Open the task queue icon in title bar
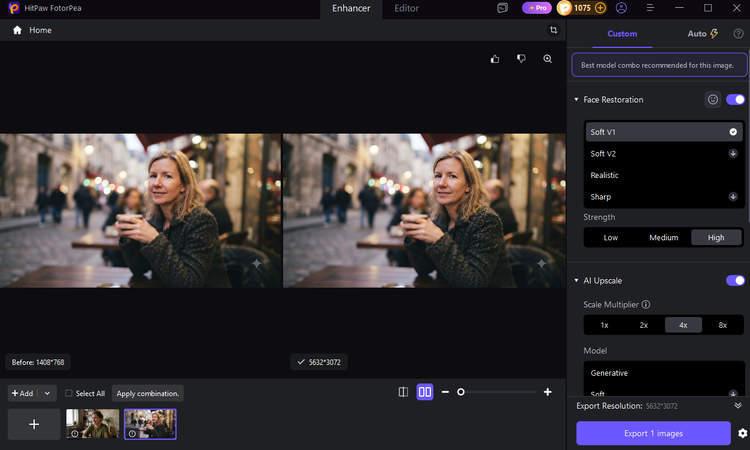750x450 pixels. click(x=502, y=8)
